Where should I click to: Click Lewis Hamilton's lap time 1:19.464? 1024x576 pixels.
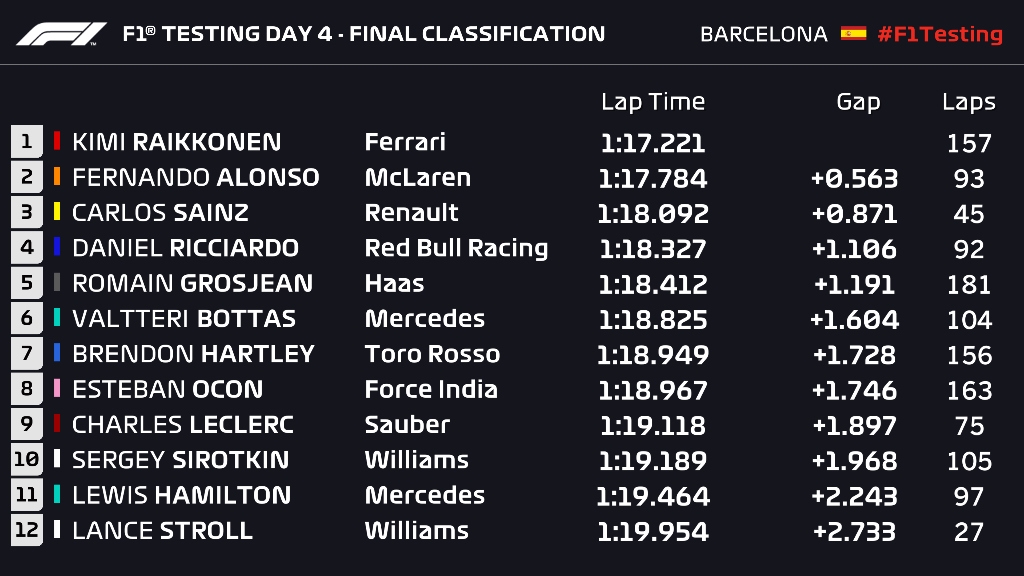click(652, 496)
